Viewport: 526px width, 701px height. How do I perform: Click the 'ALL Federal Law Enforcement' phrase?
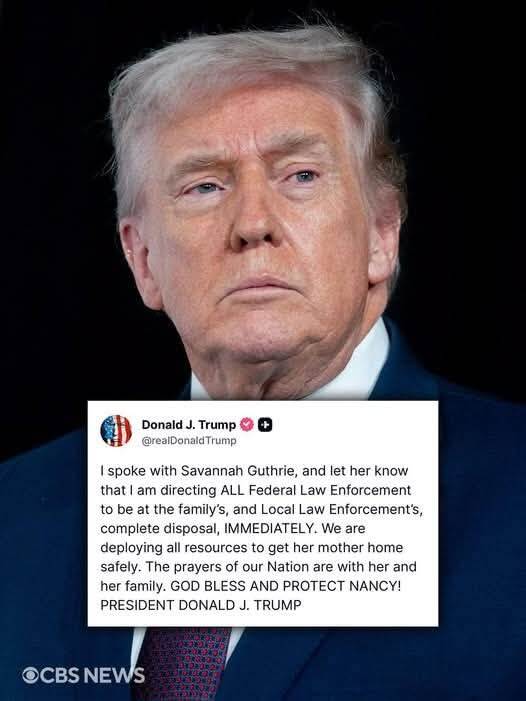pos(316,490)
